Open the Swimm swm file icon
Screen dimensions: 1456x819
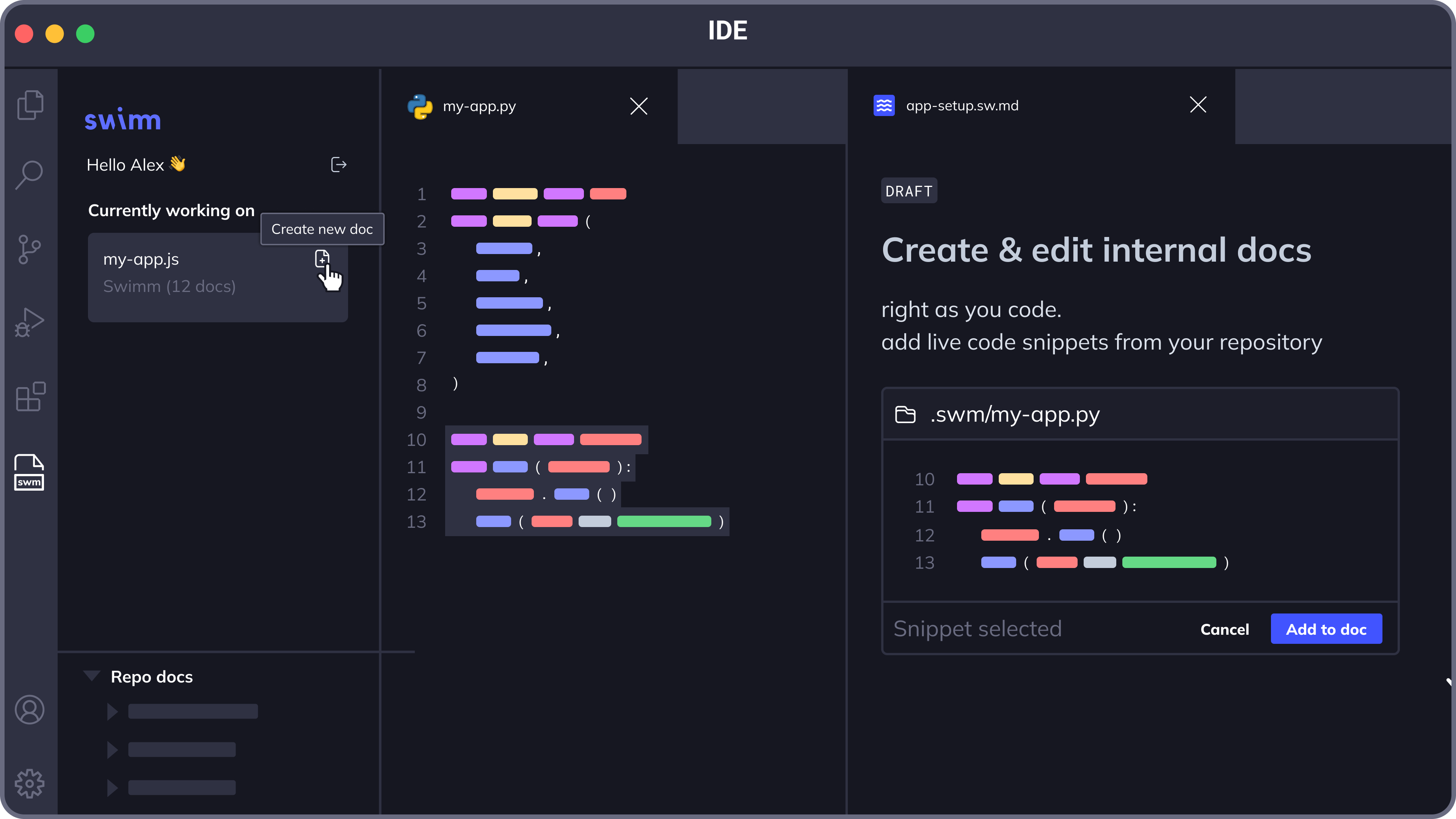pyautogui.click(x=30, y=472)
